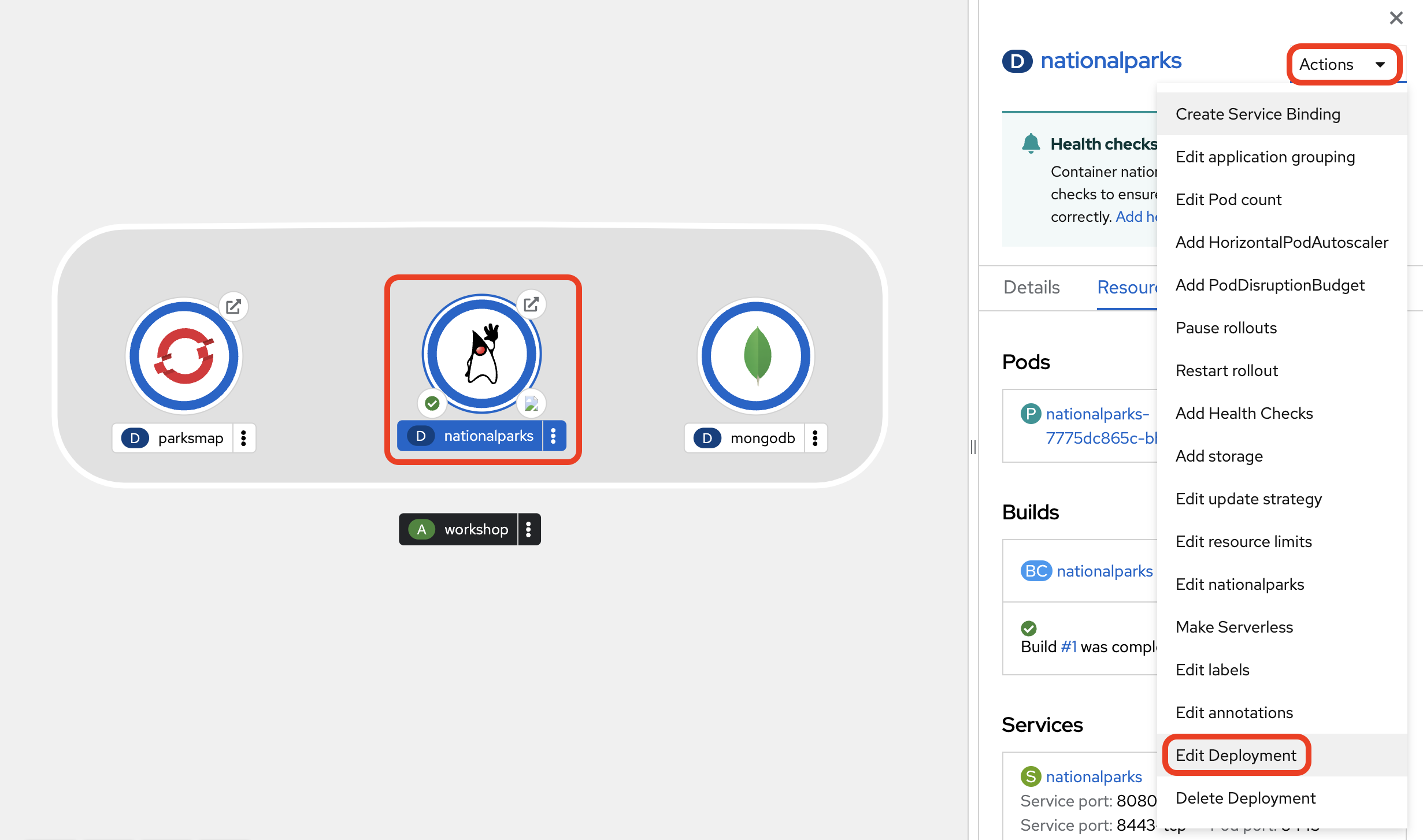Open workshop application kebab menu
This screenshot has width=1423, height=840.
(528, 529)
